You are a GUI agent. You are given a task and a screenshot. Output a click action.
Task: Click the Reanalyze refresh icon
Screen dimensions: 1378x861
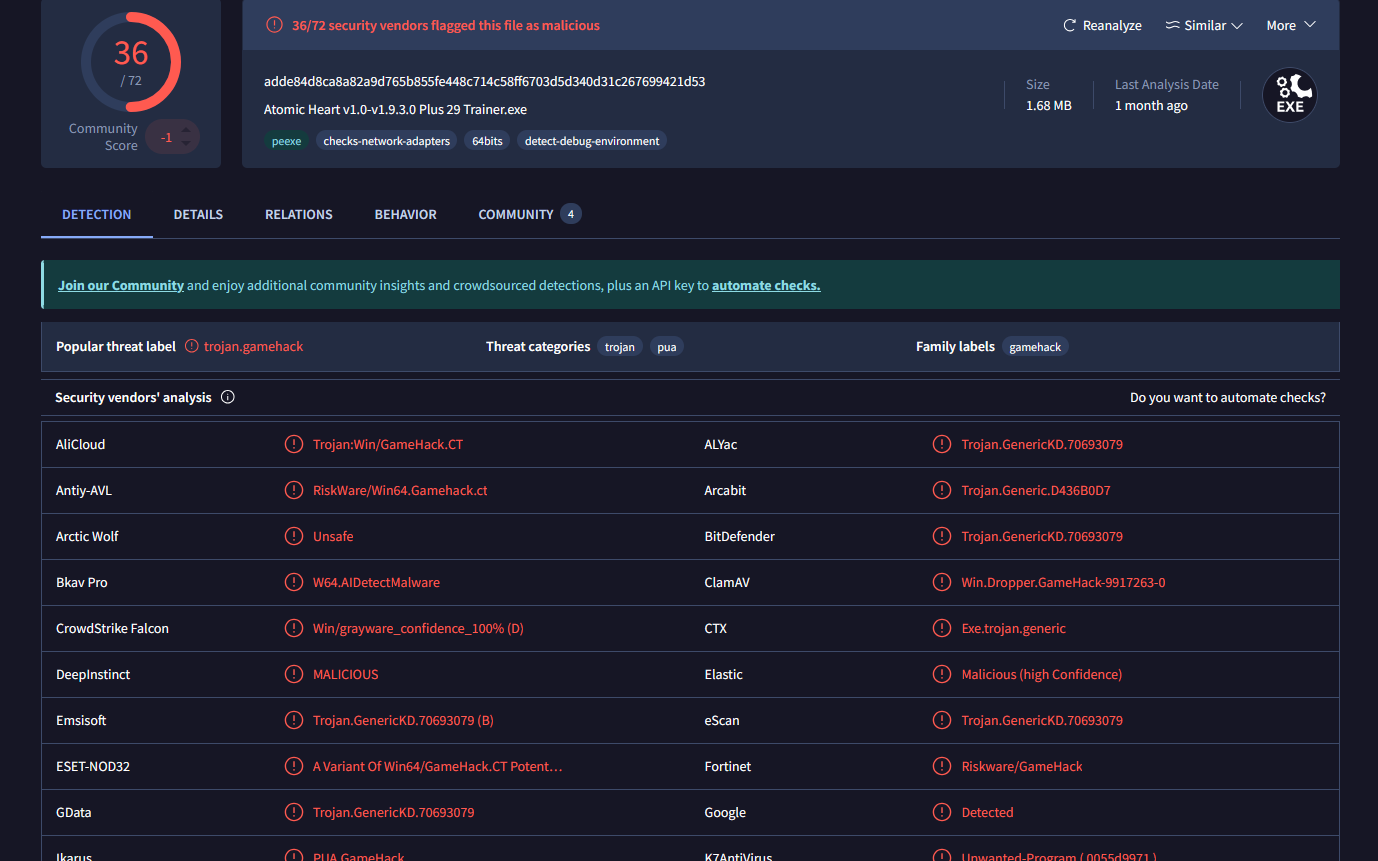pos(1069,26)
